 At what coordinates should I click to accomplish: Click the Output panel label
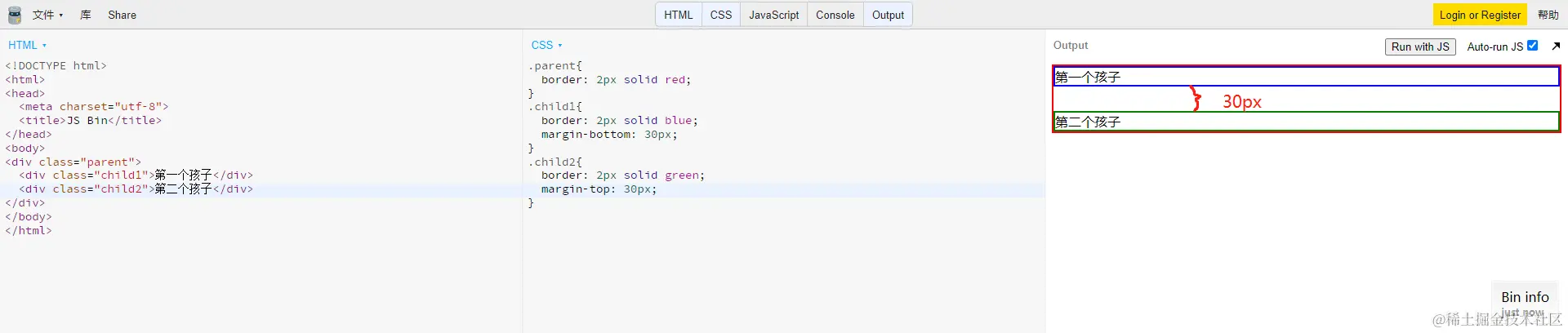[1071, 46]
